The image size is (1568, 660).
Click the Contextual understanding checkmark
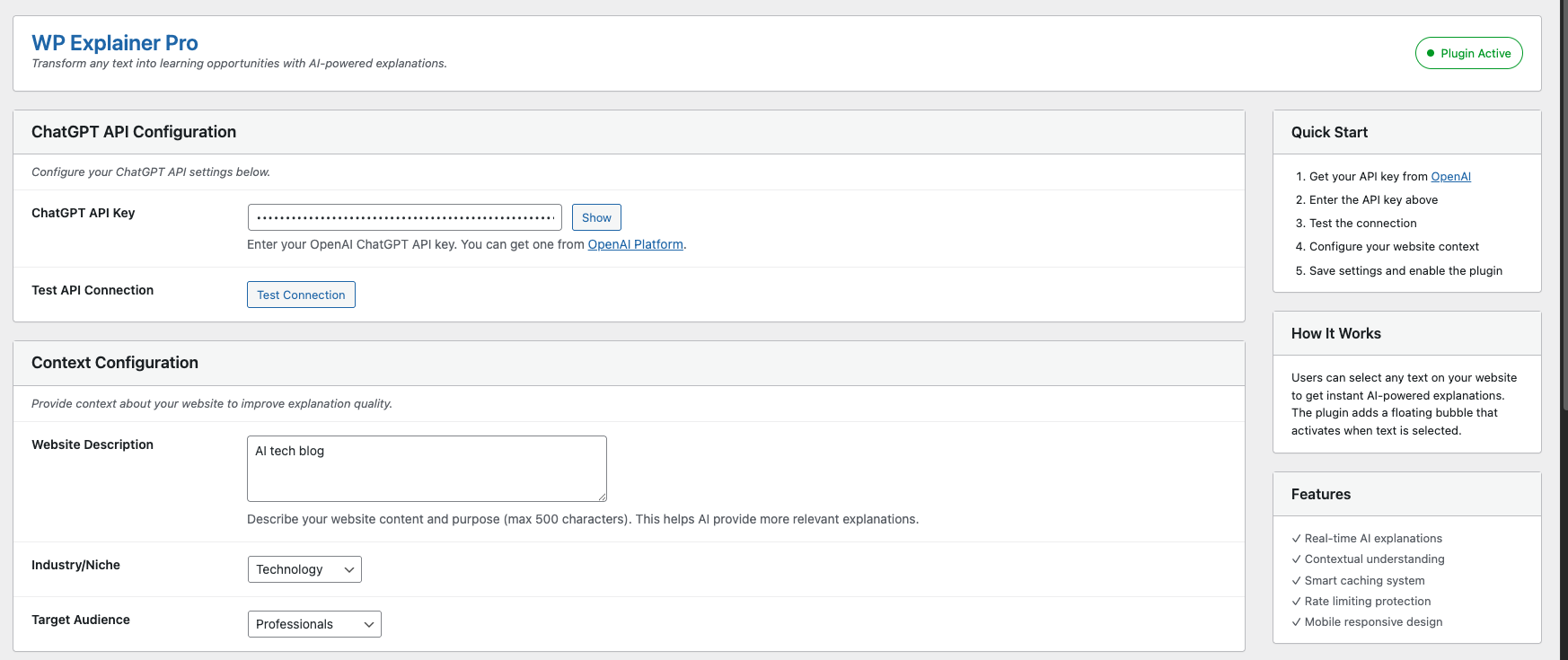pyautogui.click(x=1296, y=559)
